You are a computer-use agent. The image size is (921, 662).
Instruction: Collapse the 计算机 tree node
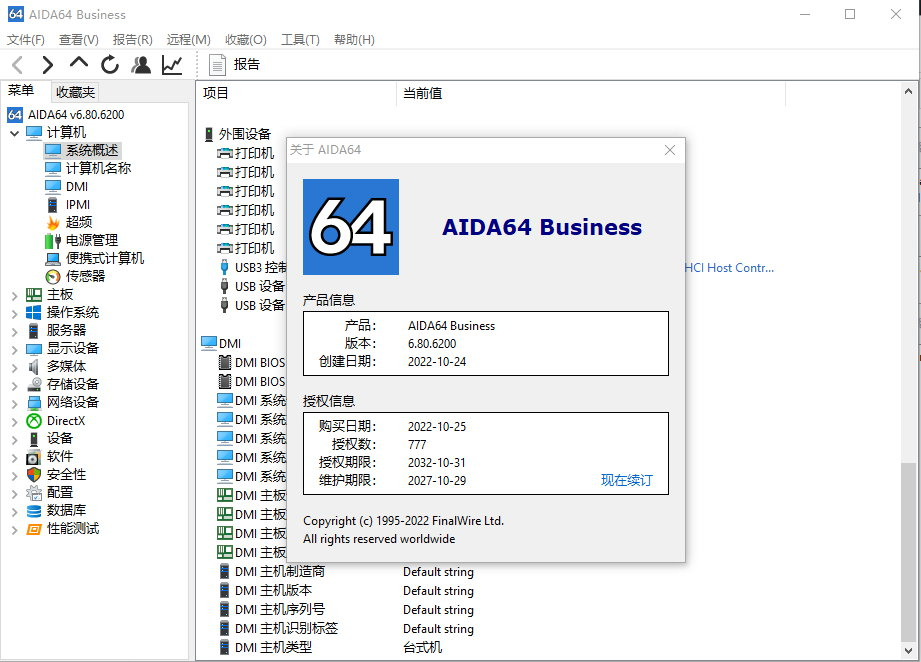pos(15,133)
